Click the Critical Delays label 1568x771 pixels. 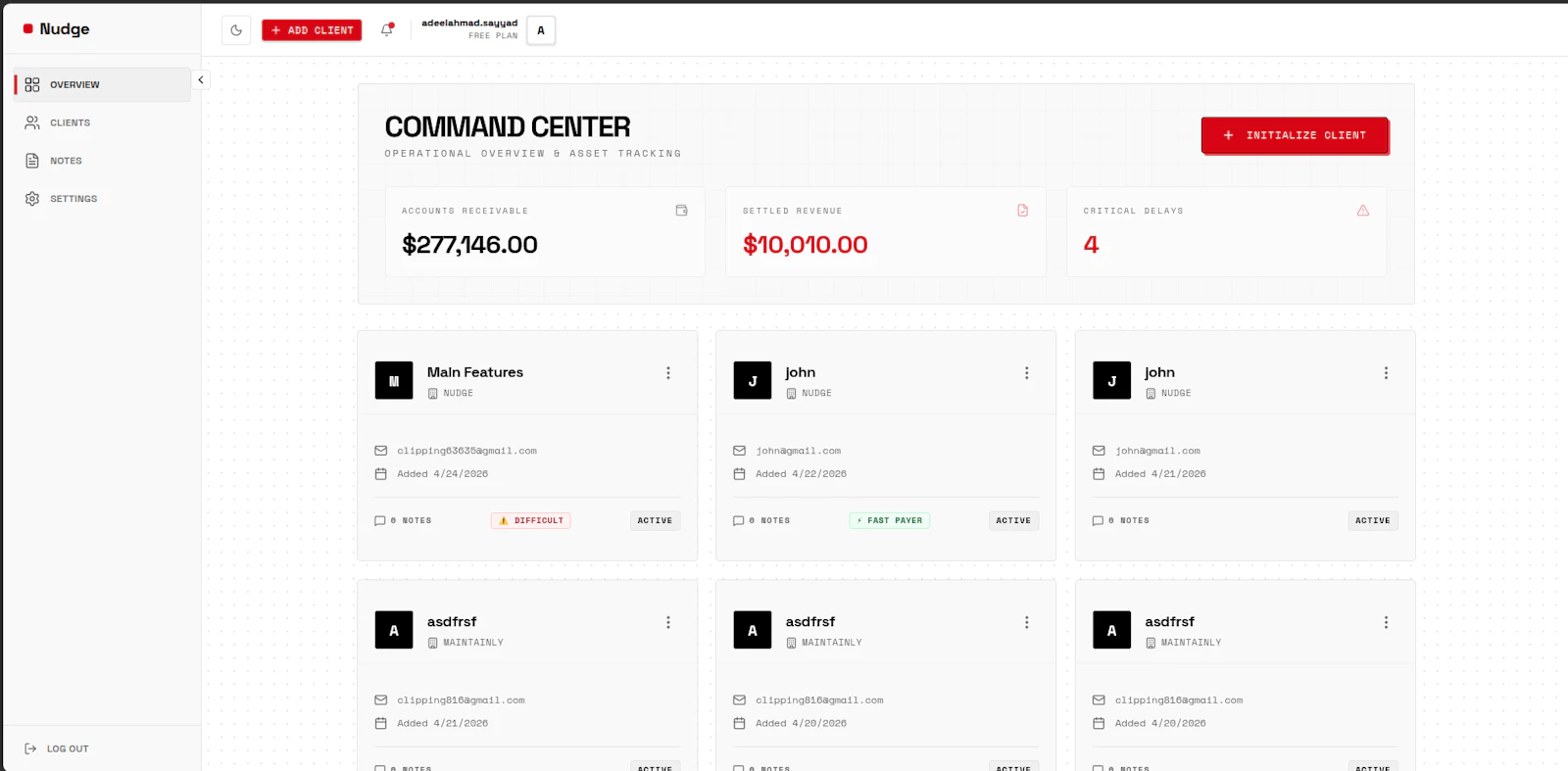[1133, 212]
